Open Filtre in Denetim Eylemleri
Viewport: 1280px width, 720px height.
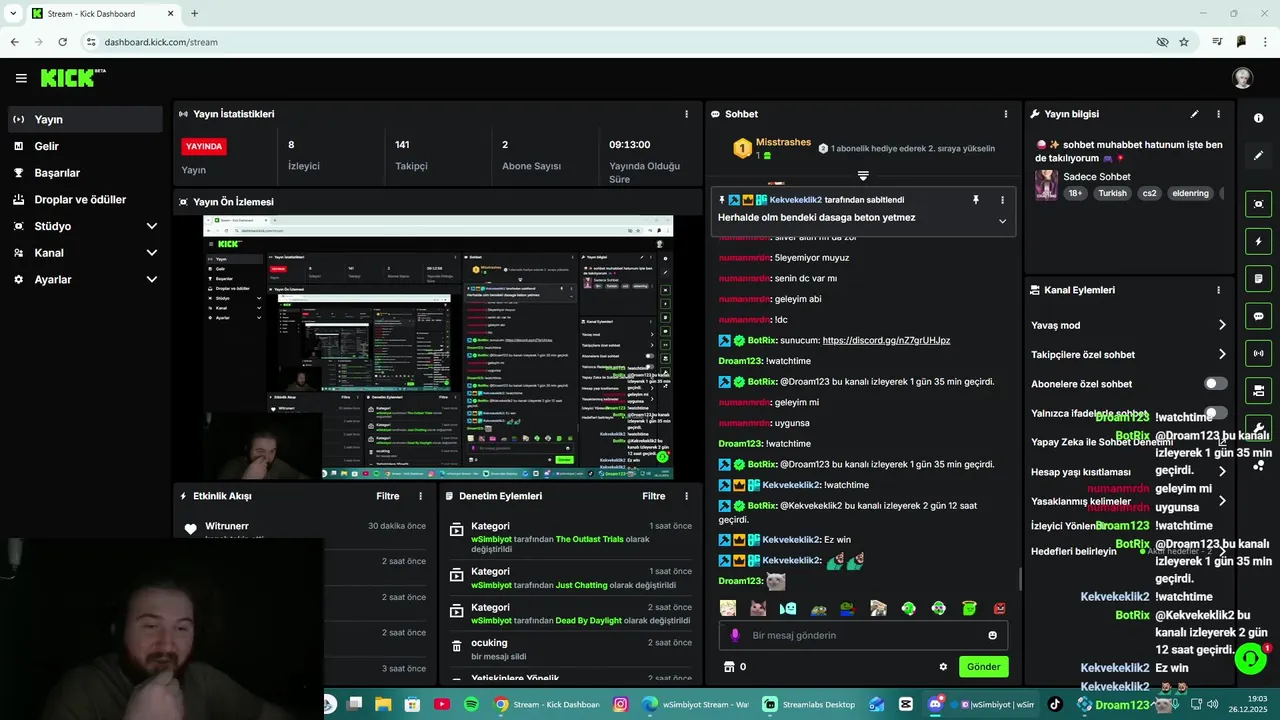pyautogui.click(x=654, y=496)
